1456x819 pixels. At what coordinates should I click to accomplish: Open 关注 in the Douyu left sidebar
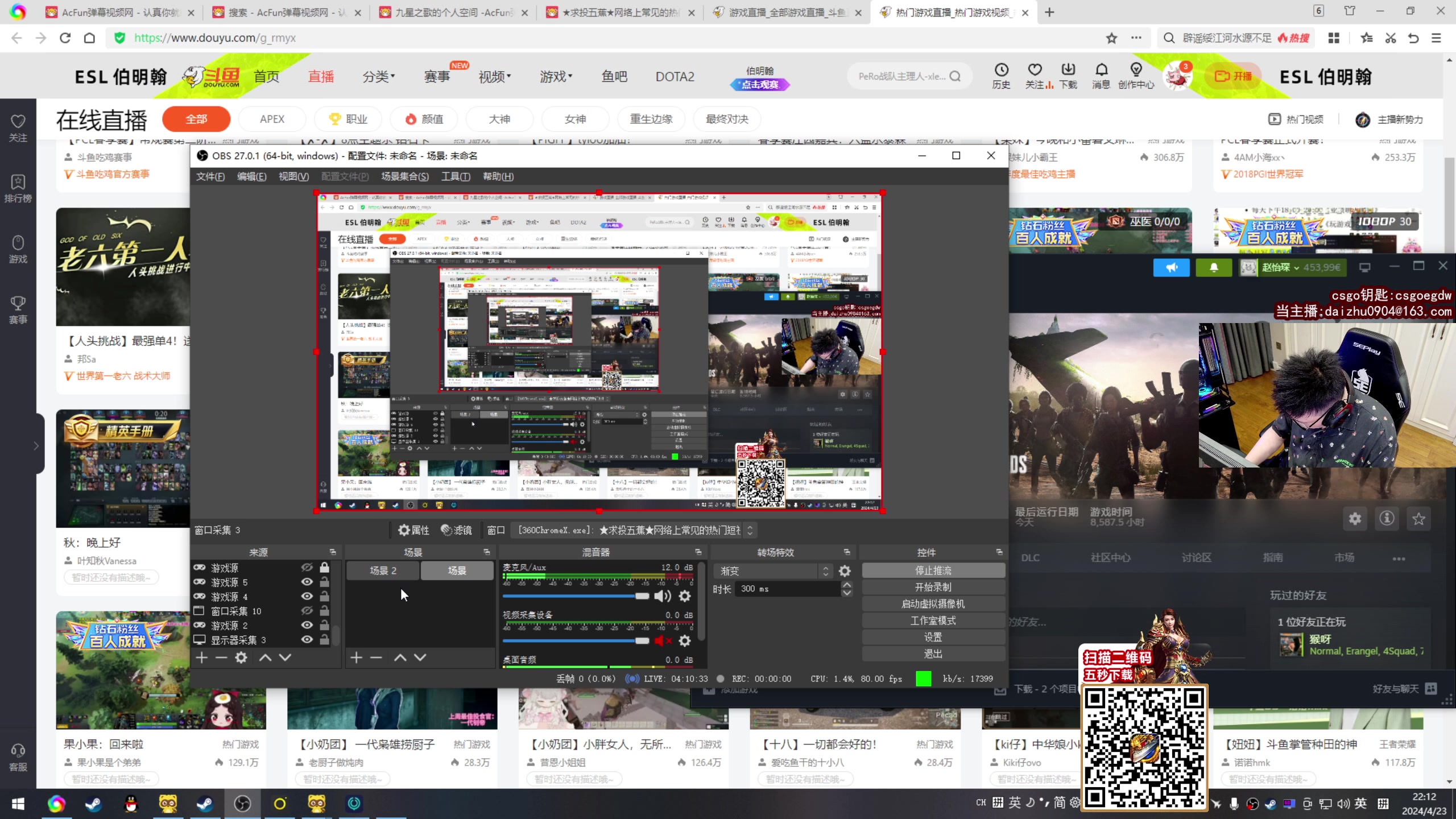(x=18, y=128)
